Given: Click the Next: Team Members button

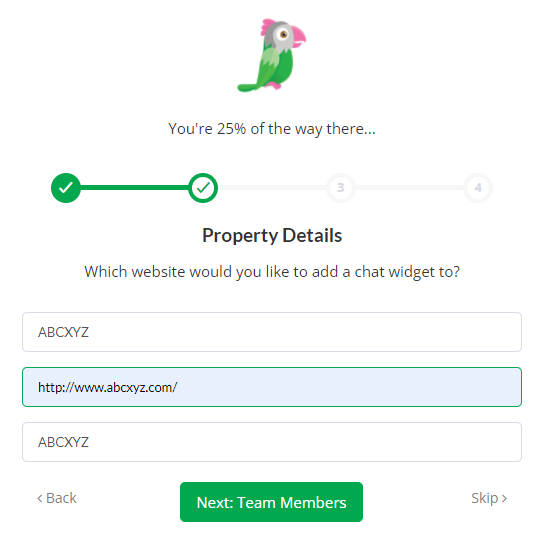Looking at the screenshot, I should coord(271,502).
